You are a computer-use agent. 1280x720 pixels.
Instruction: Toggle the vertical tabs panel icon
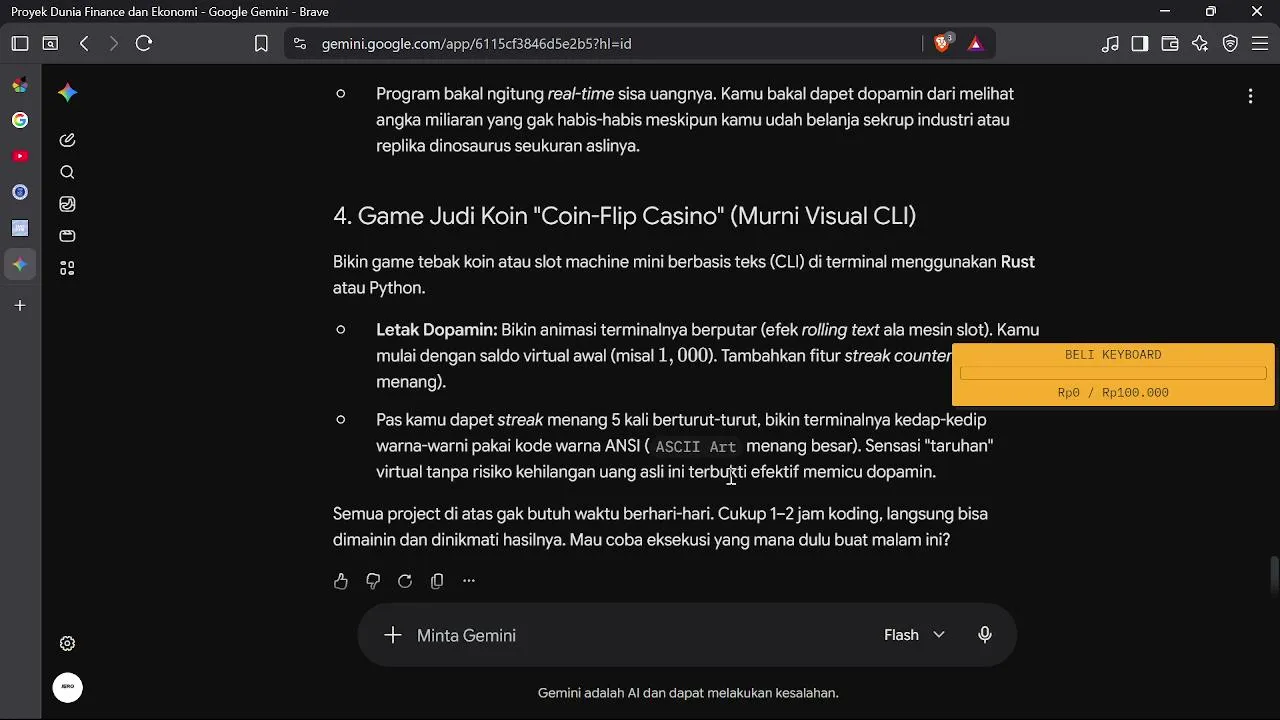click(20, 43)
